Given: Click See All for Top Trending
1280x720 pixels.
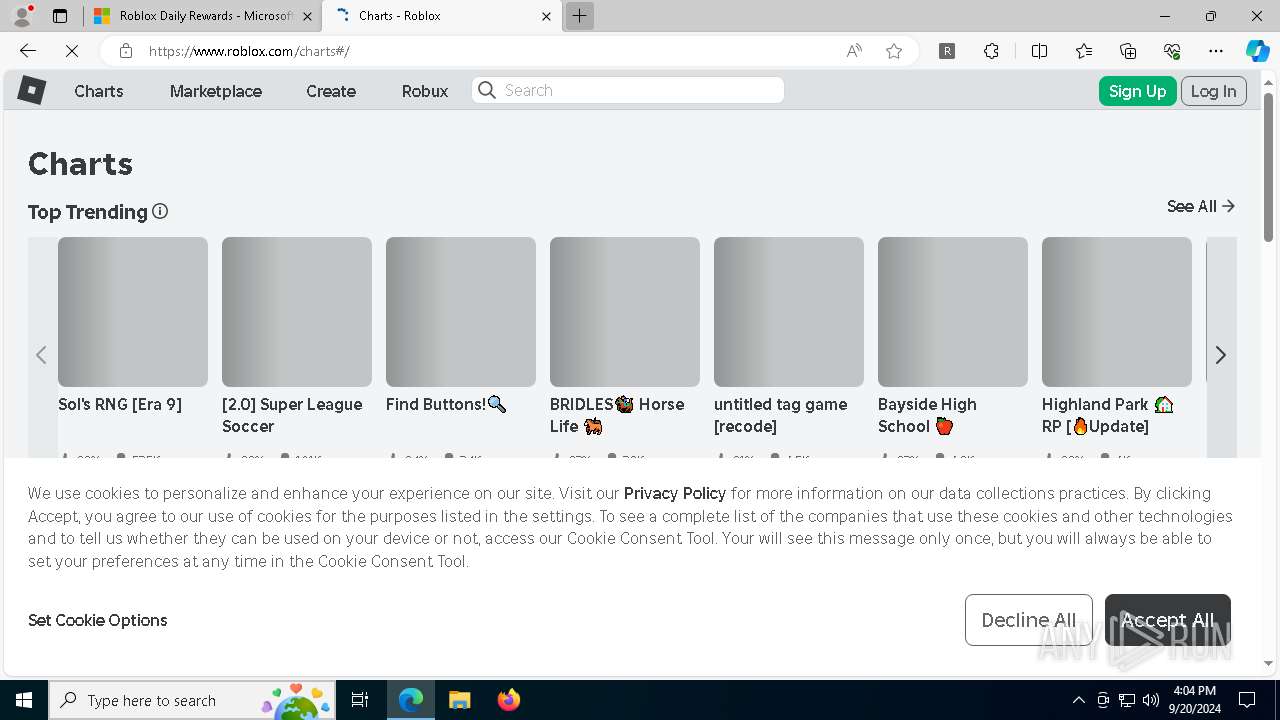Looking at the screenshot, I should [x=1201, y=206].
